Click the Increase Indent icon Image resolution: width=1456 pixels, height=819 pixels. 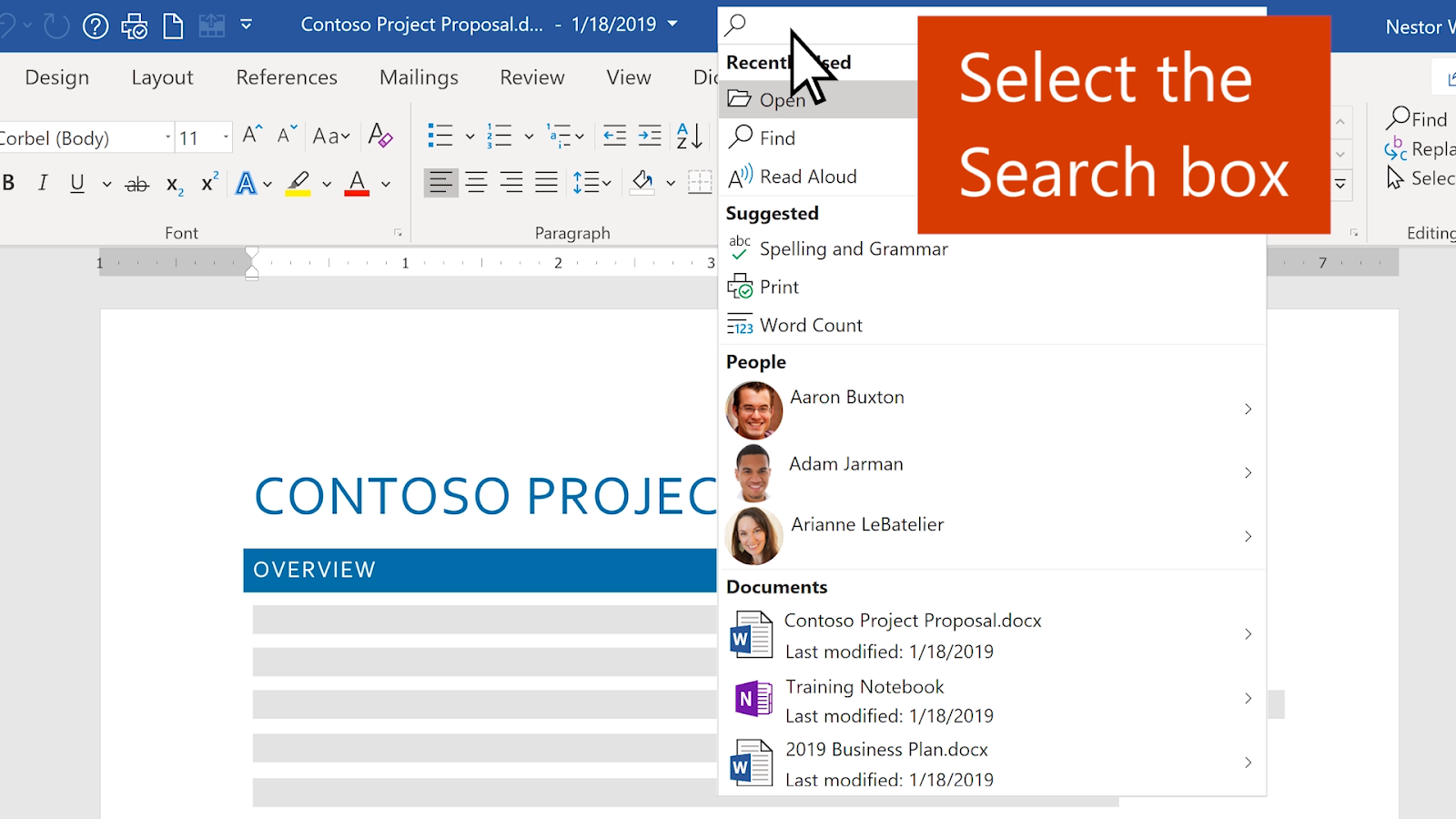(650, 136)
